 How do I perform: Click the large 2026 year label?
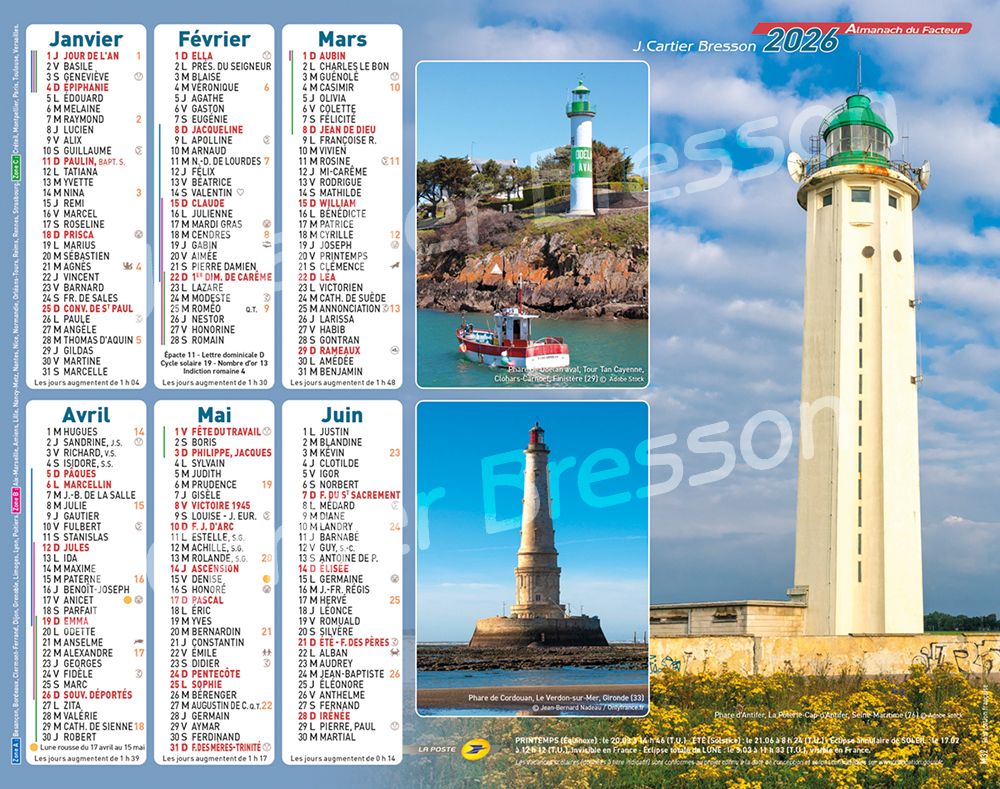coord(800,42)
